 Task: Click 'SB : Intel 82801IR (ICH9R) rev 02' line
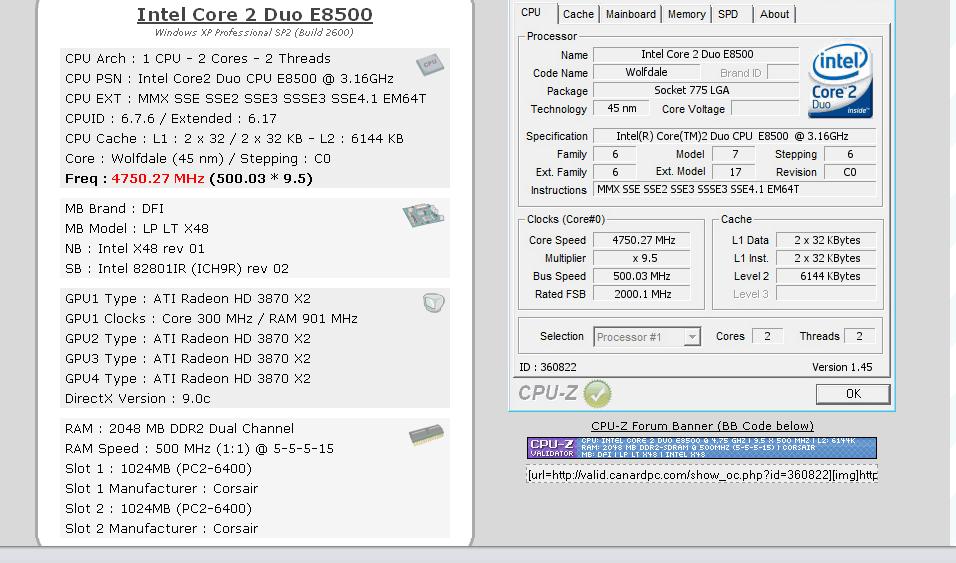pos(177,269)
